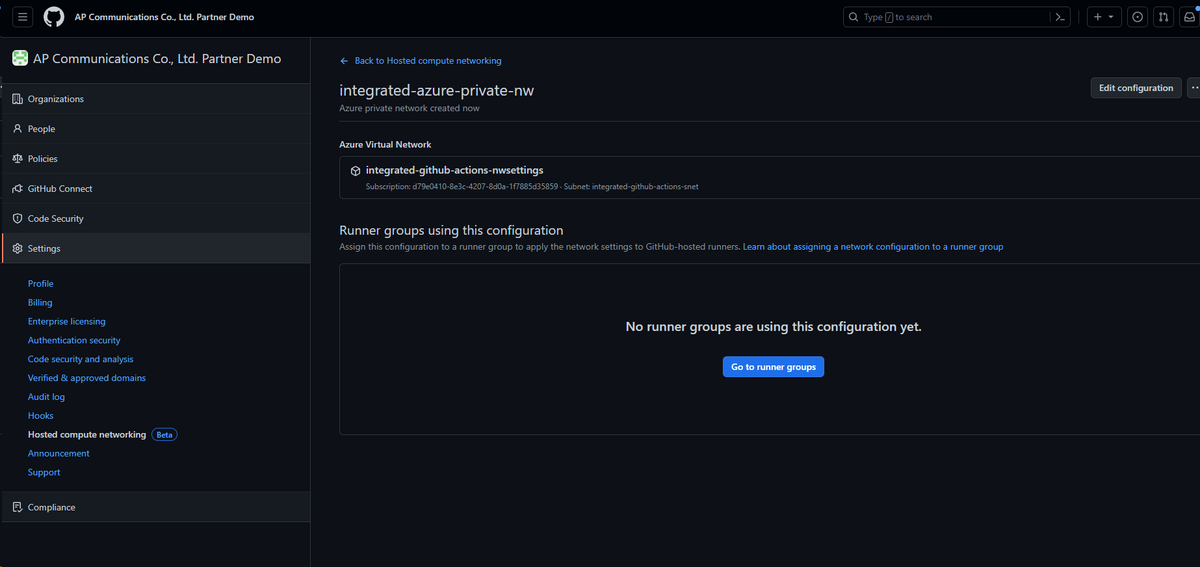The width and height of the screenshot is (1200, 567).
Task: Click the Settings gear icon
Action: (17, 249)
